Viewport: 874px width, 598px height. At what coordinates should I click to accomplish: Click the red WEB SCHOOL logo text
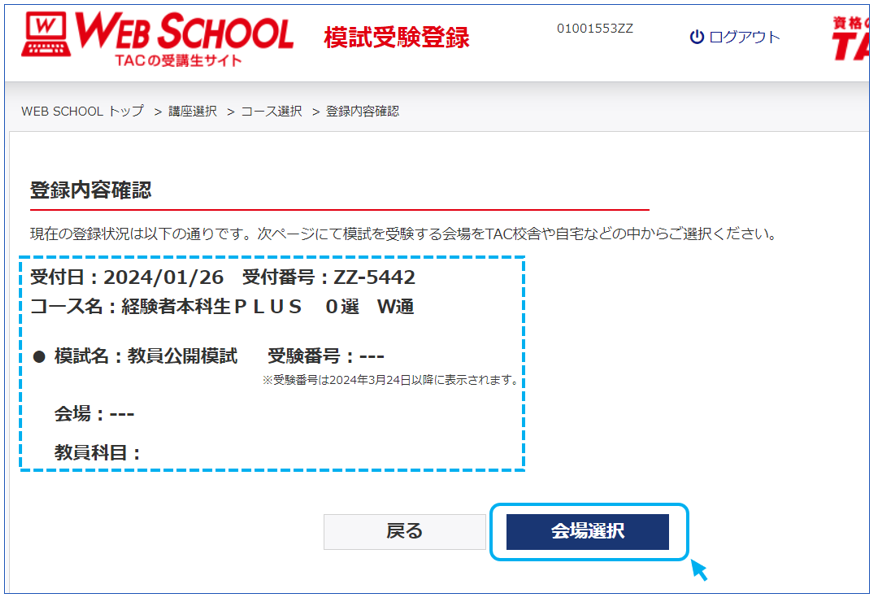click(185, 32)
